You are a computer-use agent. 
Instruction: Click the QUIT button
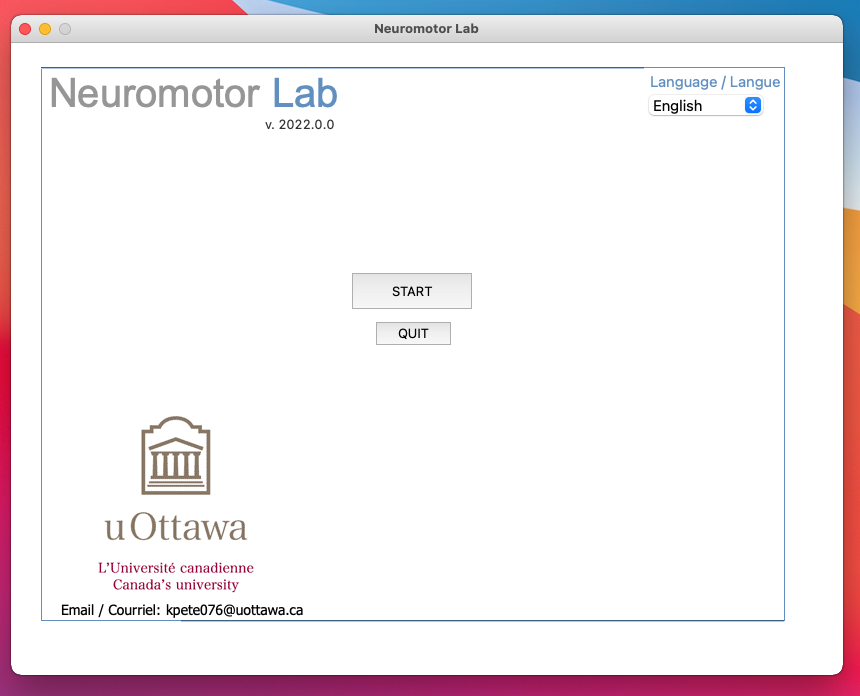point(413,333)
